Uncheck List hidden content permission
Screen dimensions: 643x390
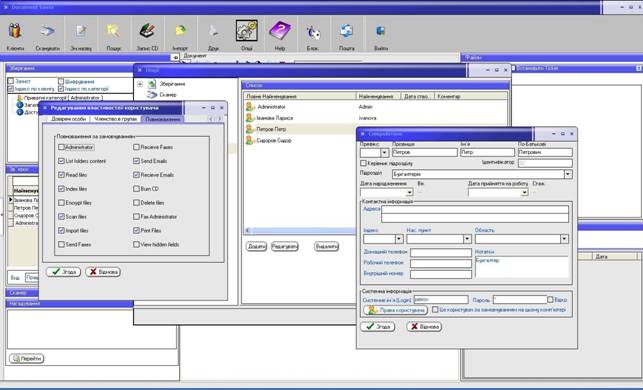[62, 161]
